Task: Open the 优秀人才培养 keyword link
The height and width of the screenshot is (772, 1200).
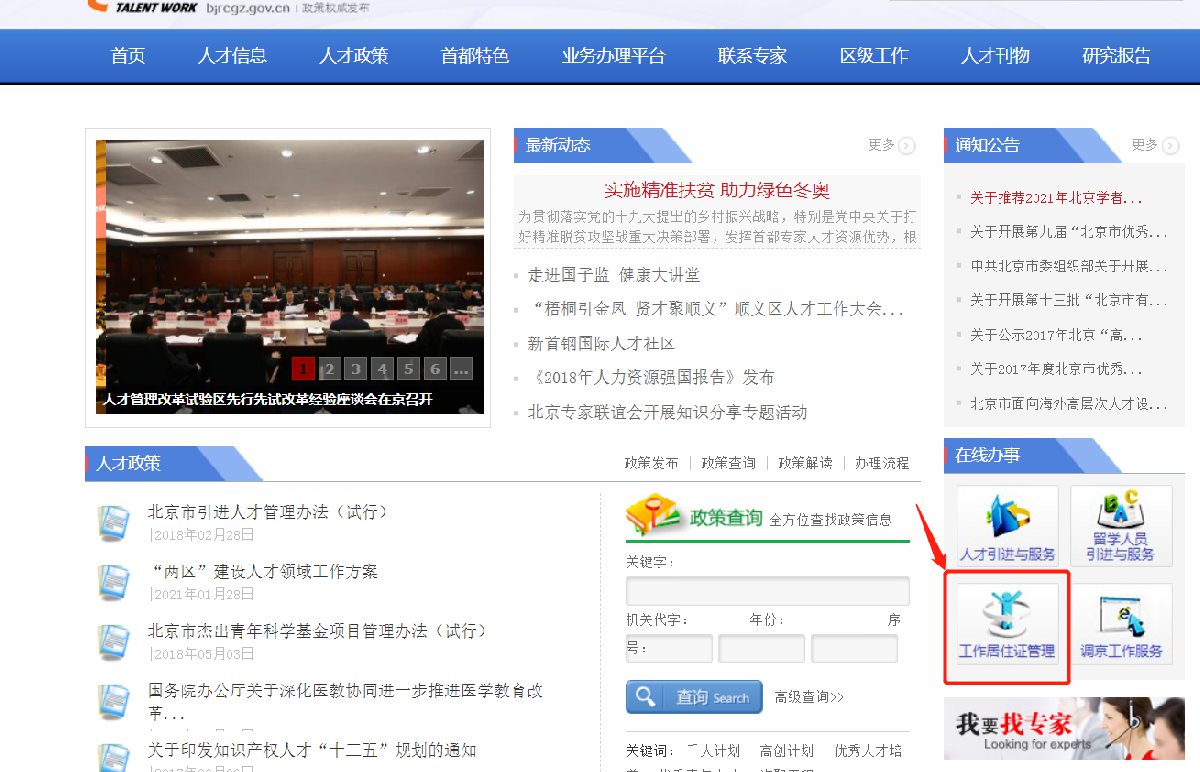Action: [868, 751]
